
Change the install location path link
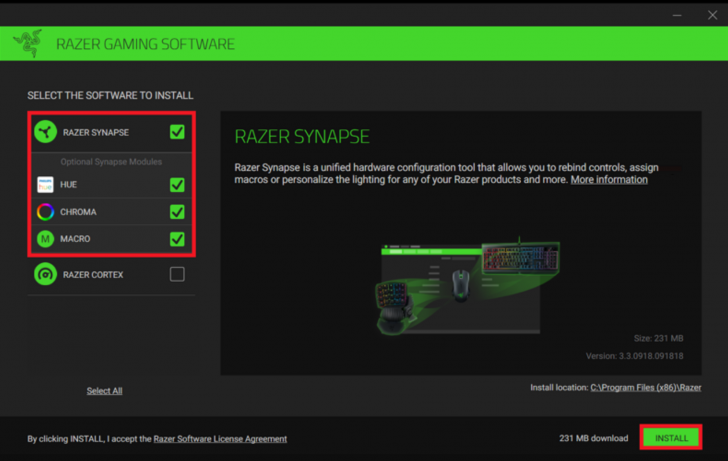(645, 388)
